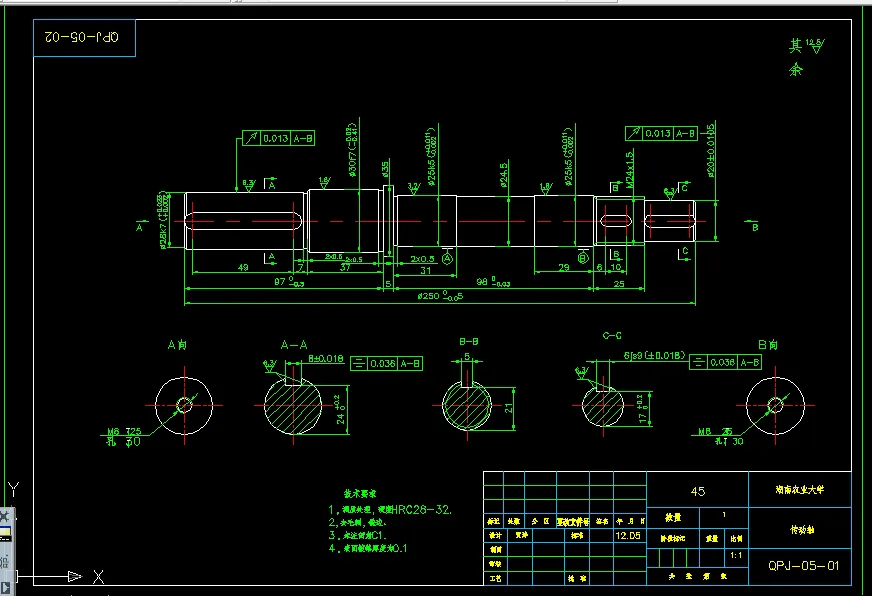Image resolution: width=872 pixels, height=596 pixels.
Task: Click the C-C section view label
Action: (x=612, y=335)
